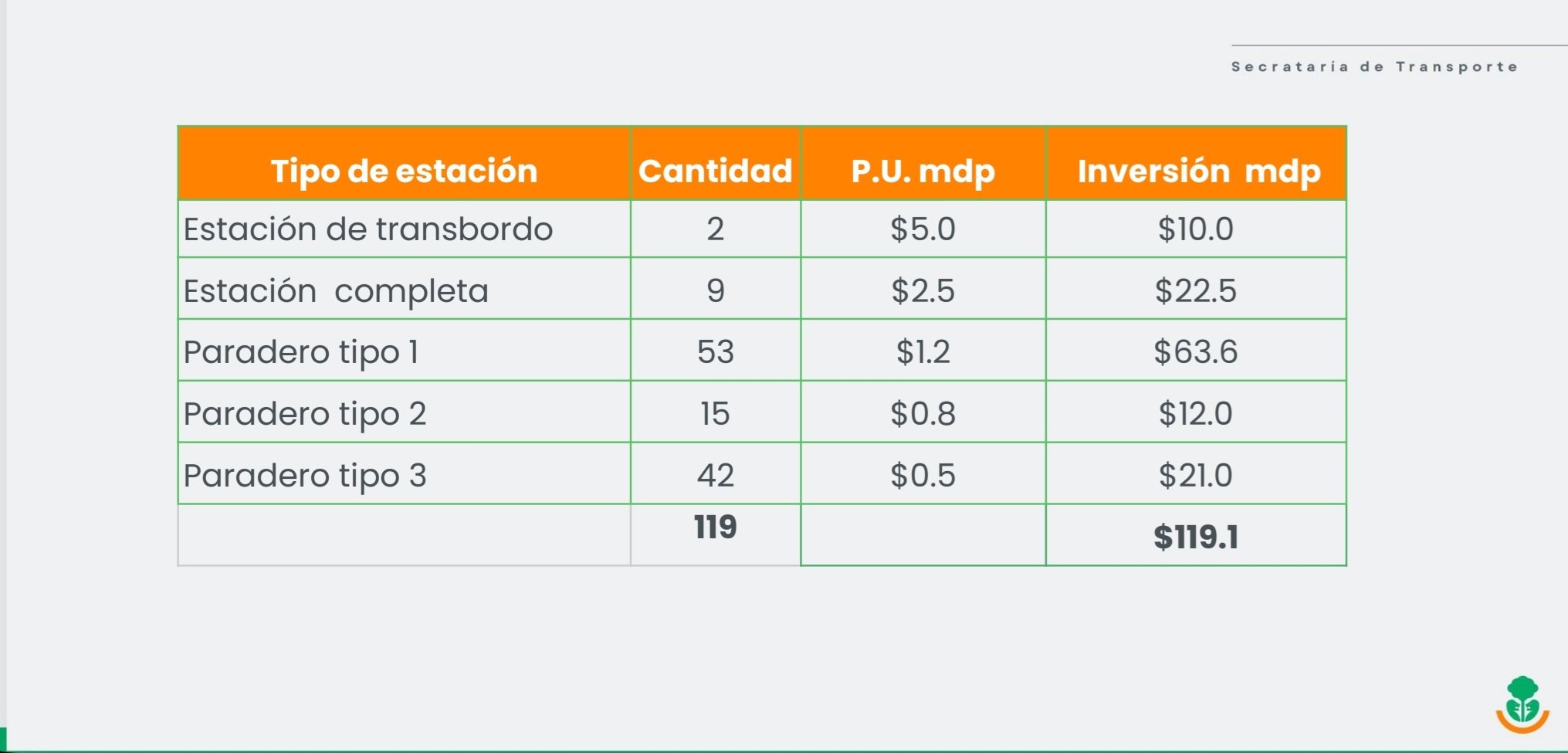Select the 'Cantidad' column header
1568x753 pixels.
coord(716,171)
